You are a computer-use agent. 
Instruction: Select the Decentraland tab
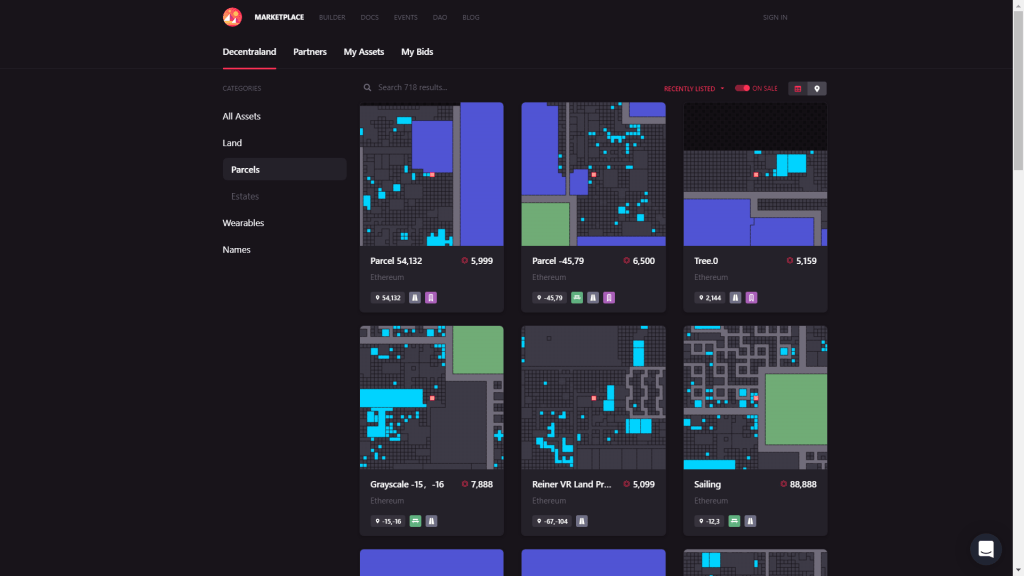click(249, 52)
